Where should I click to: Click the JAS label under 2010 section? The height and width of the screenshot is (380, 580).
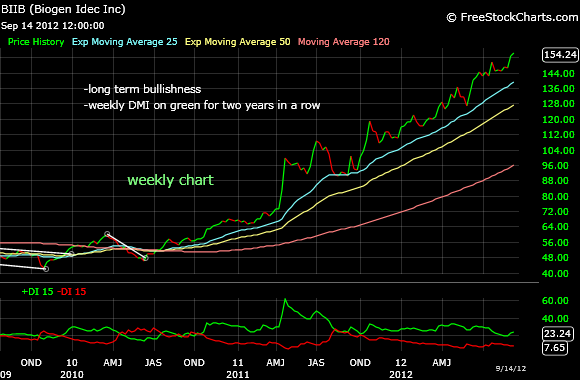click(153, 363)
